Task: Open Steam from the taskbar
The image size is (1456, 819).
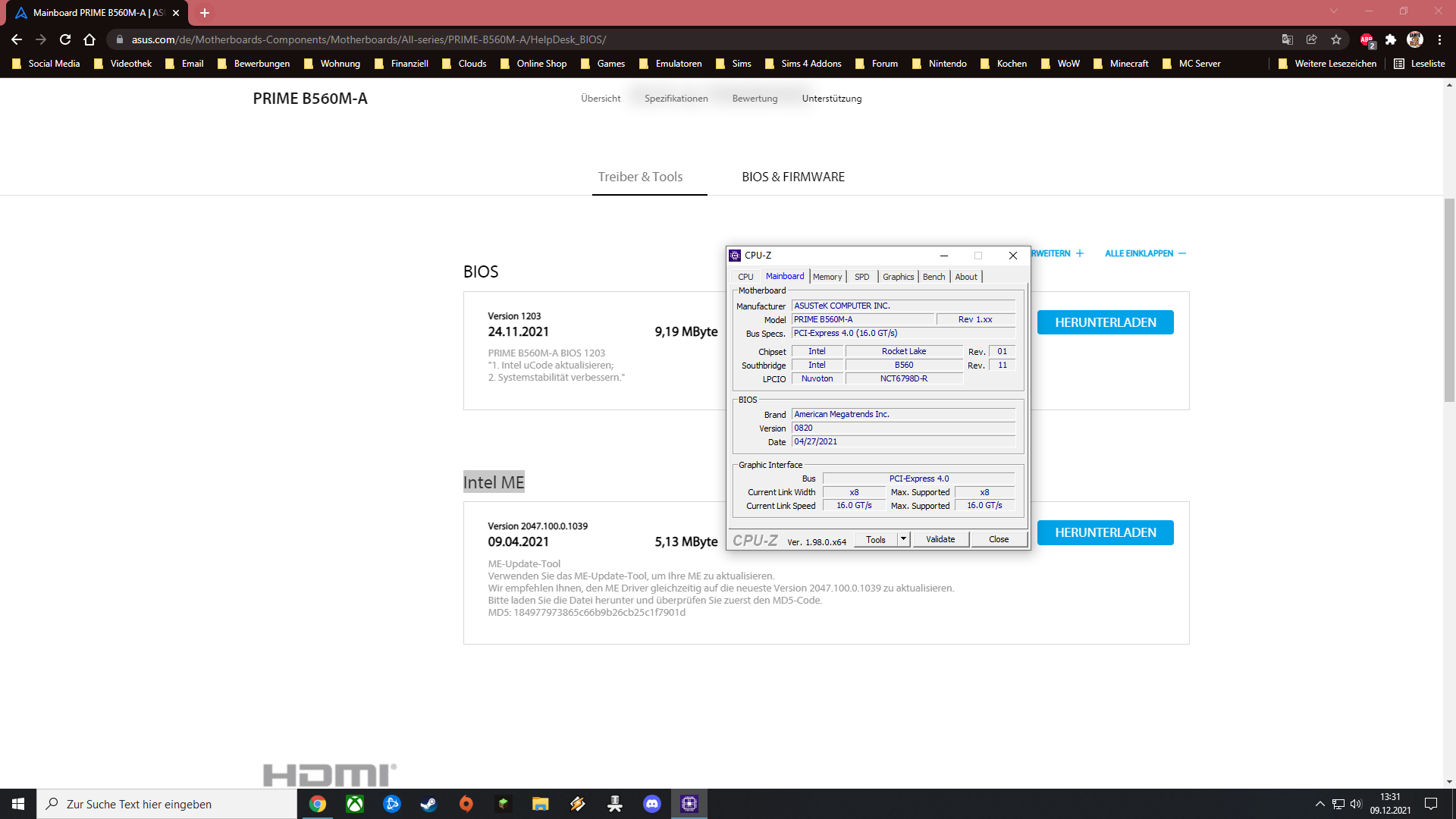Action: pyautogui.click(x=428, y=804)
